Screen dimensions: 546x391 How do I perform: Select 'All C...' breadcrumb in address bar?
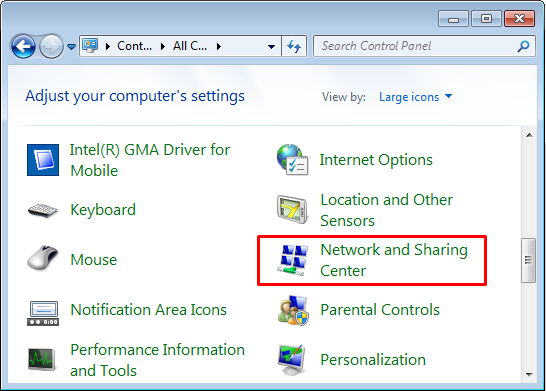[x=190, y=46]
